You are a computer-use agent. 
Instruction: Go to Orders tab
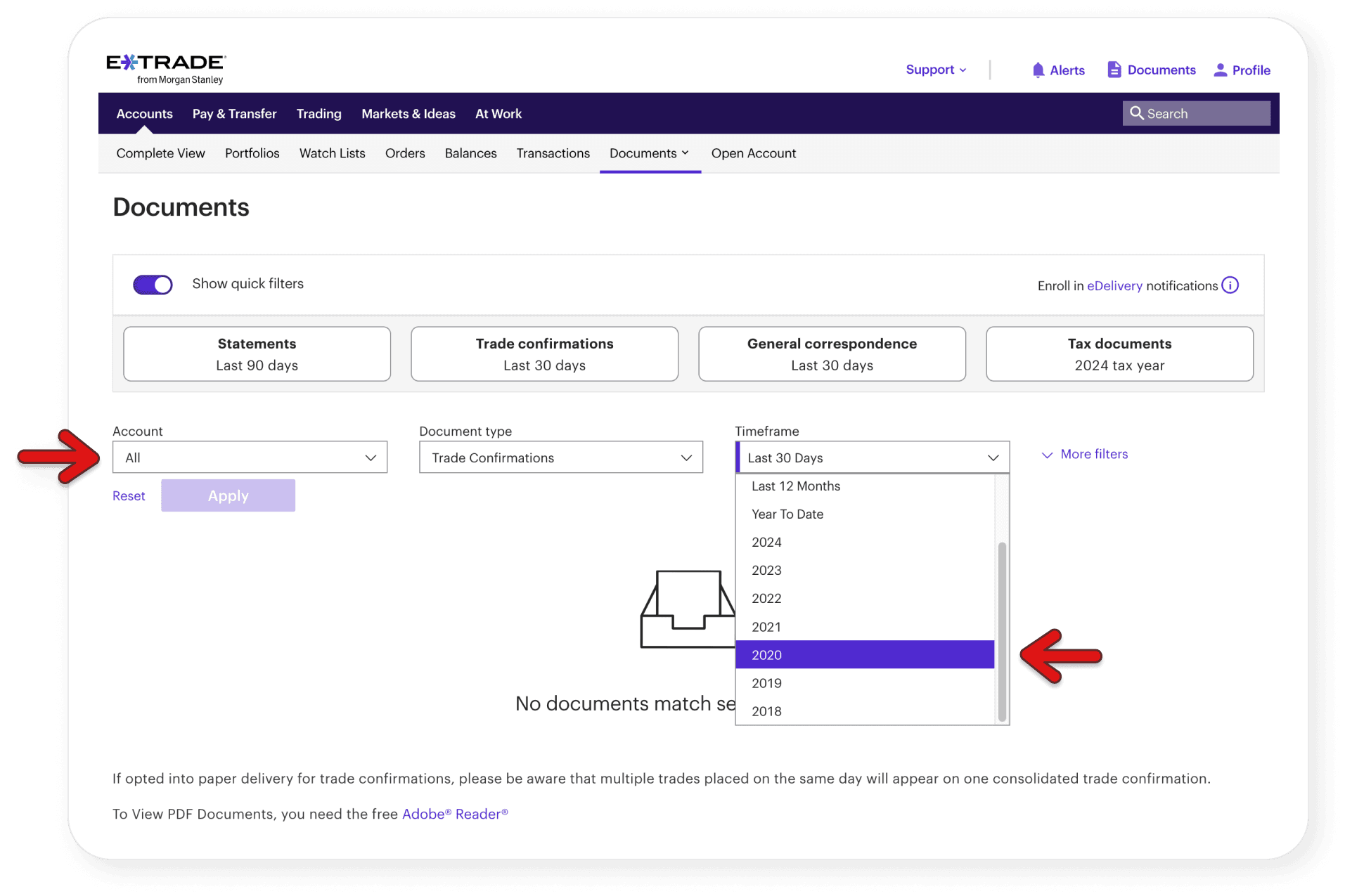pyautogui.click(x=405, y=153)
